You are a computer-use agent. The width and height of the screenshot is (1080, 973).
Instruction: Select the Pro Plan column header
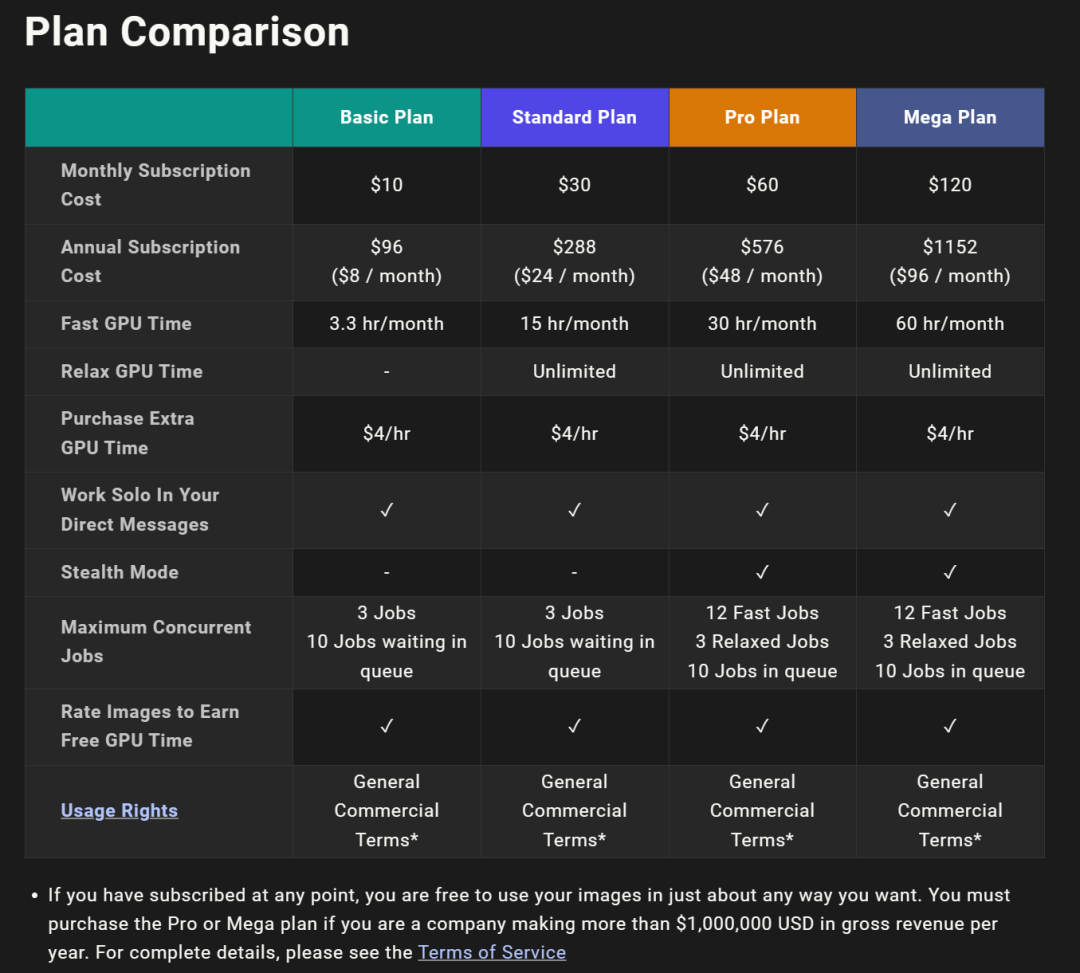762,117
